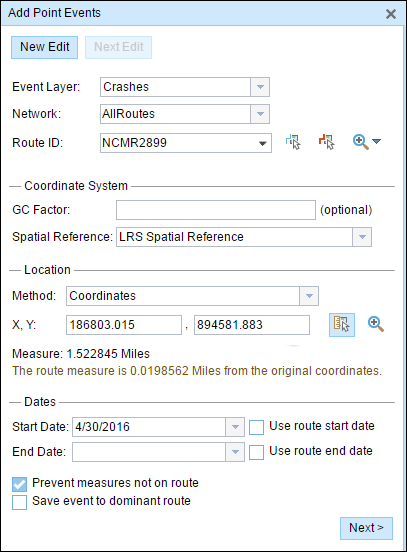Click the Location section heading

point(47,270)
